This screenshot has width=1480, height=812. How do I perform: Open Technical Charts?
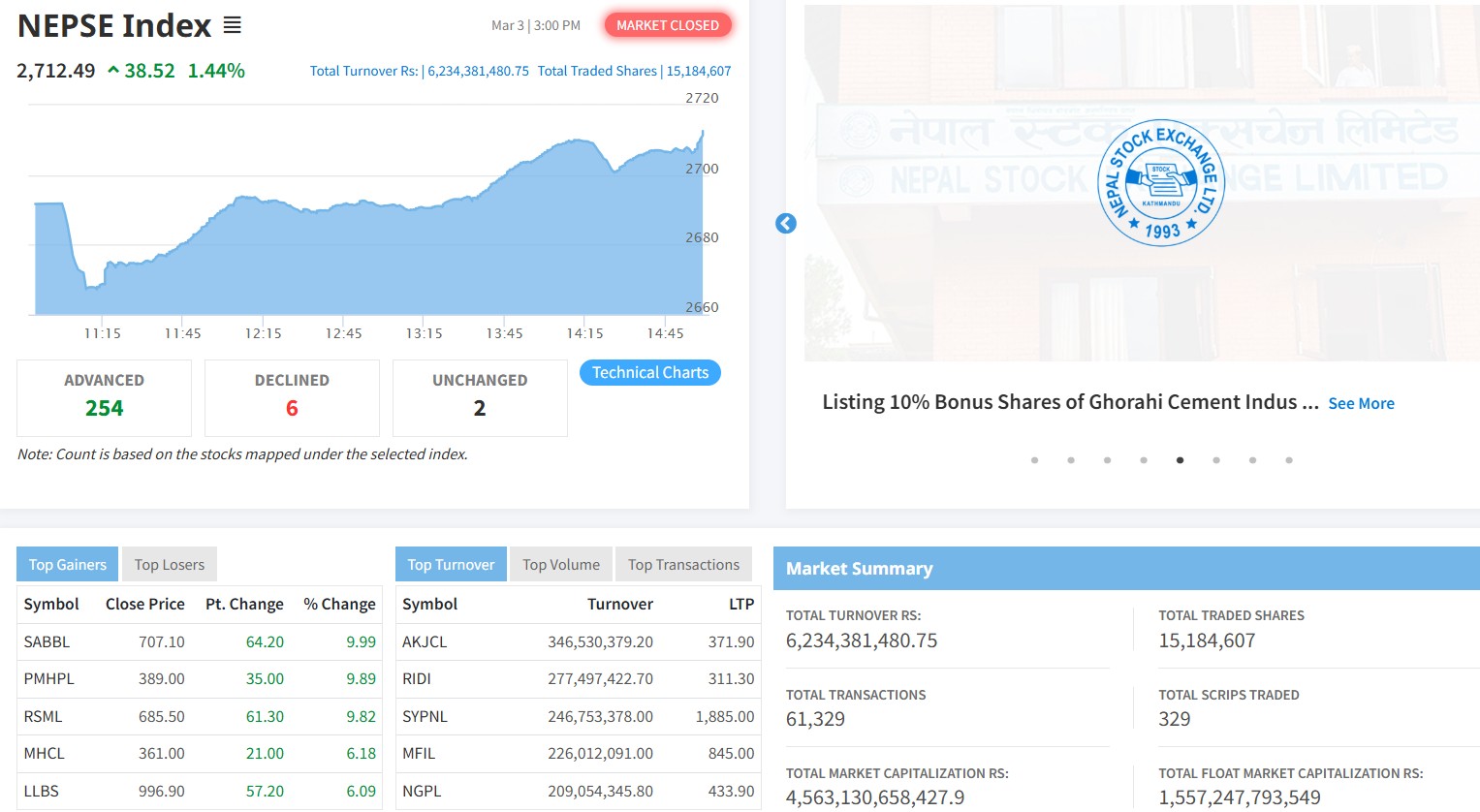[650, 373]
